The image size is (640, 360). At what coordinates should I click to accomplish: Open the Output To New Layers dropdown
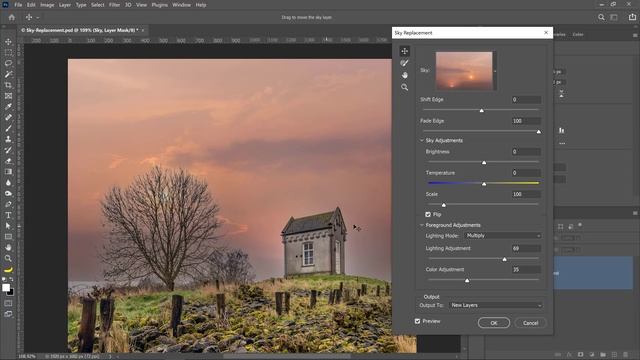click(496, 305)
